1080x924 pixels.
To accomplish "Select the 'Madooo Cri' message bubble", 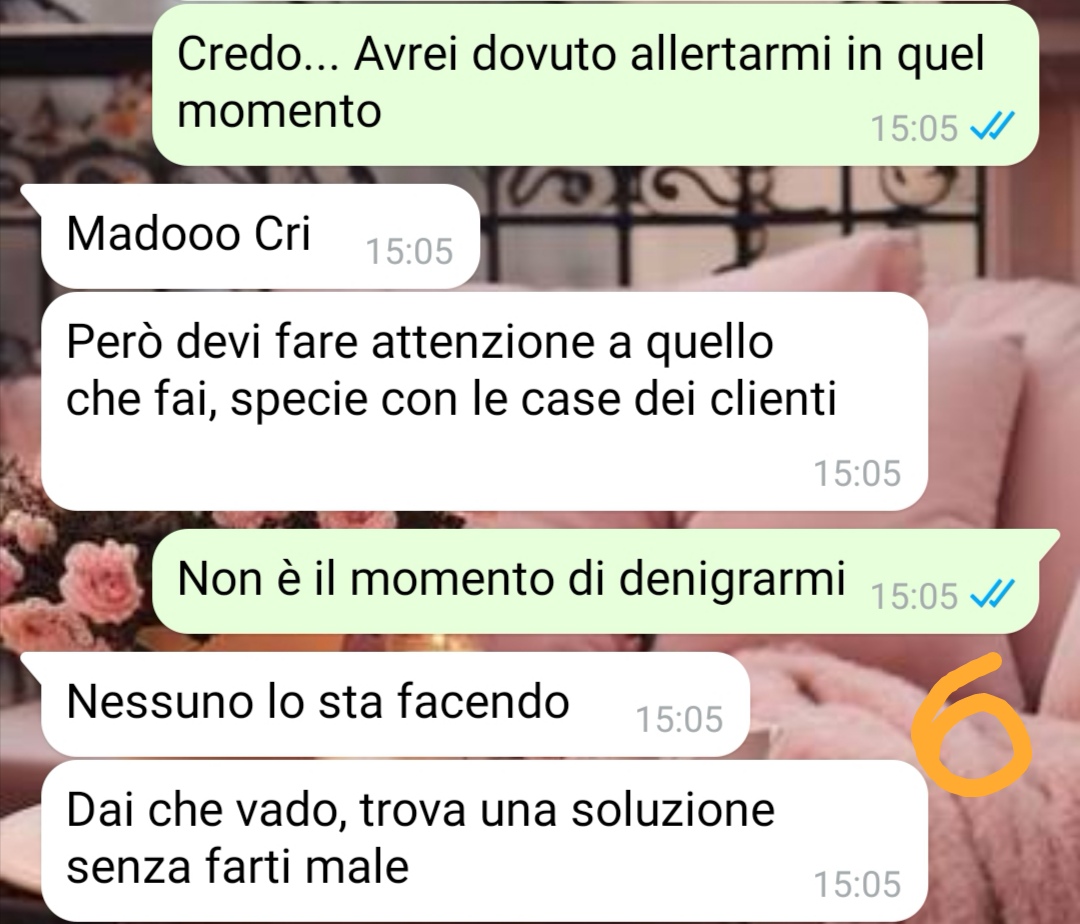I will (x=260, y=236).
